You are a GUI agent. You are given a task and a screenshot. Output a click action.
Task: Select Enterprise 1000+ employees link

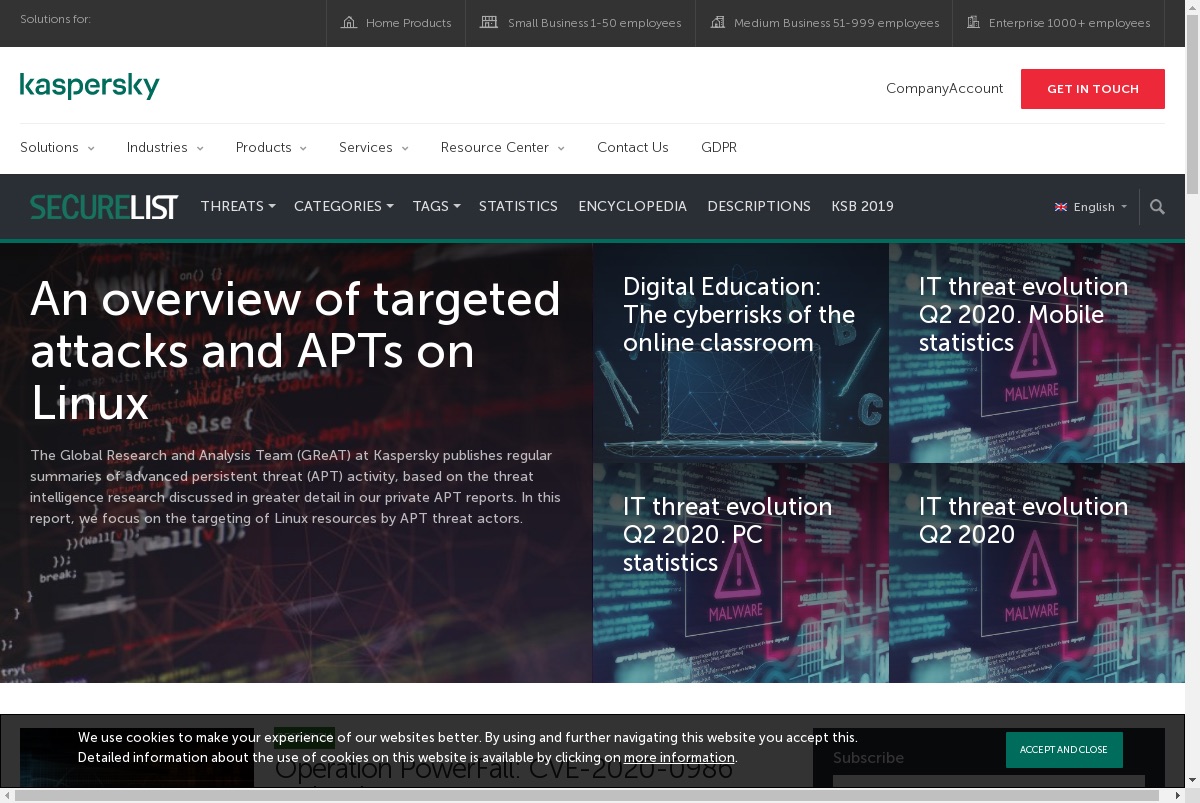point(1059,23)
